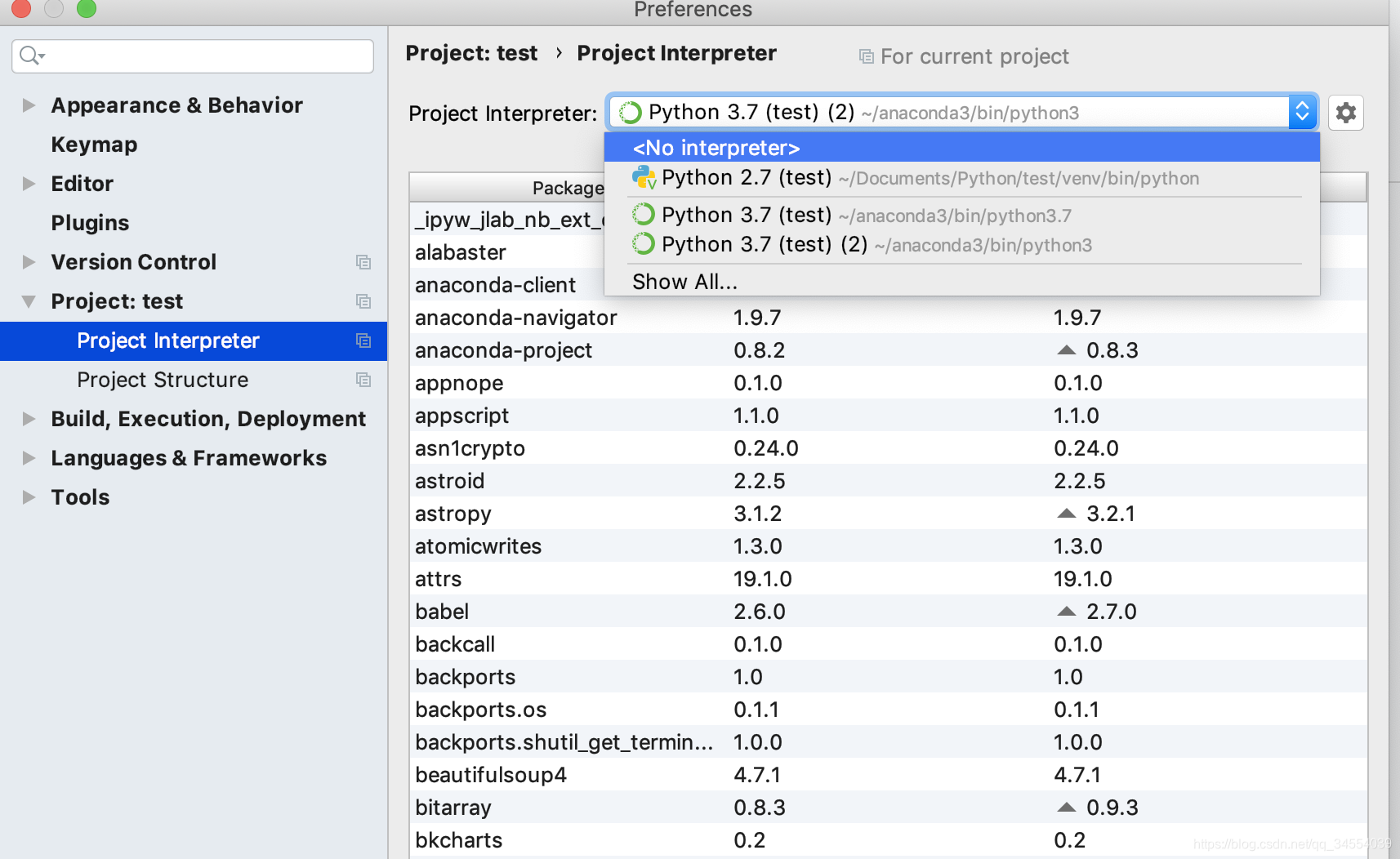Click version 19.1.0 of attrs
Screen dimensions: 1400x859
762,579
